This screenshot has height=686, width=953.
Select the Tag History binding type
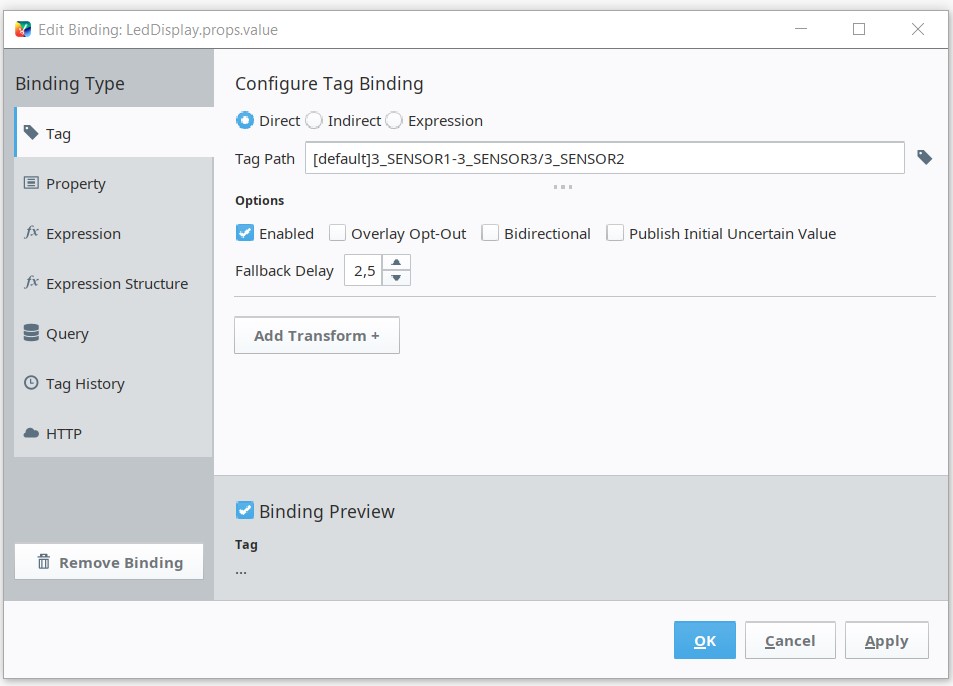114,383
